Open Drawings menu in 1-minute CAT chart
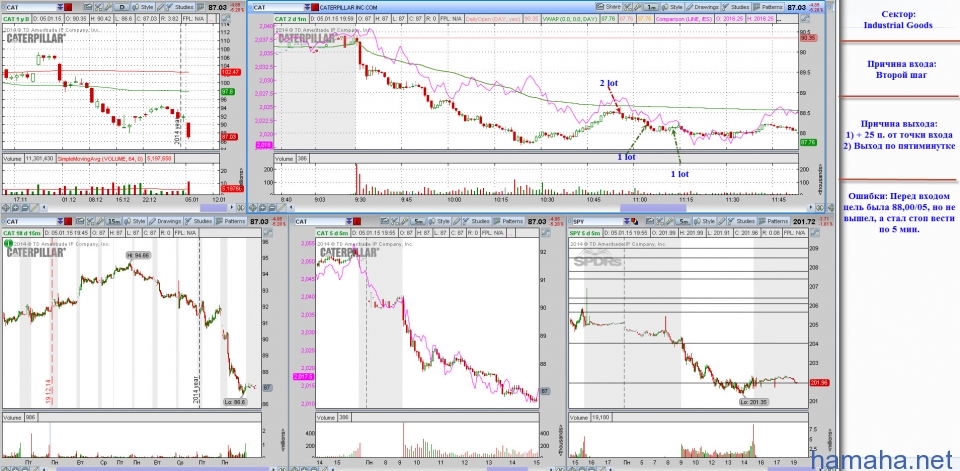Viewport: 960px width, 471px height. [x=702, y=7]
